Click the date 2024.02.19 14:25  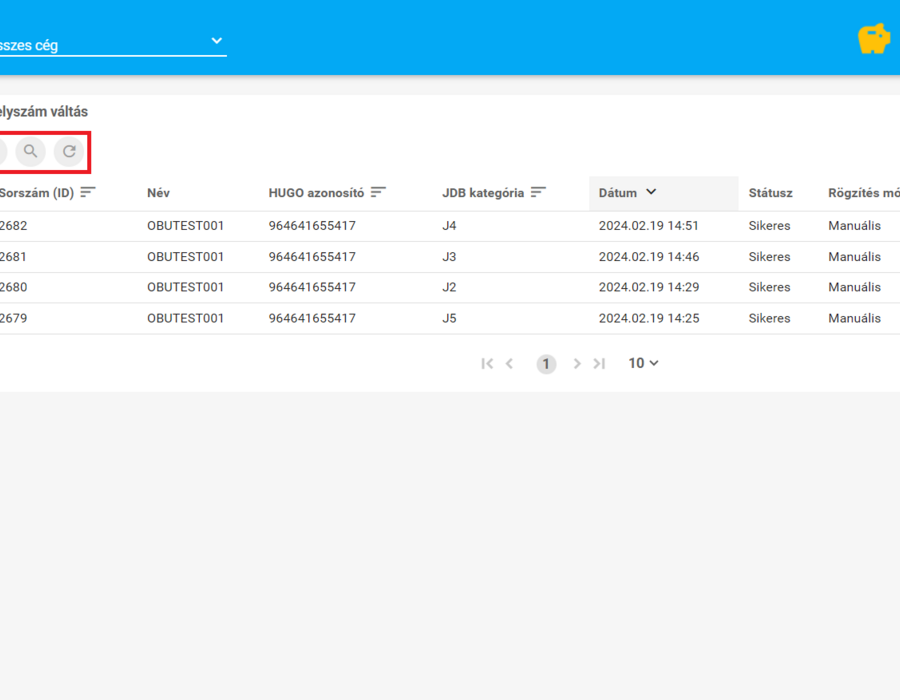coord(649,318)
